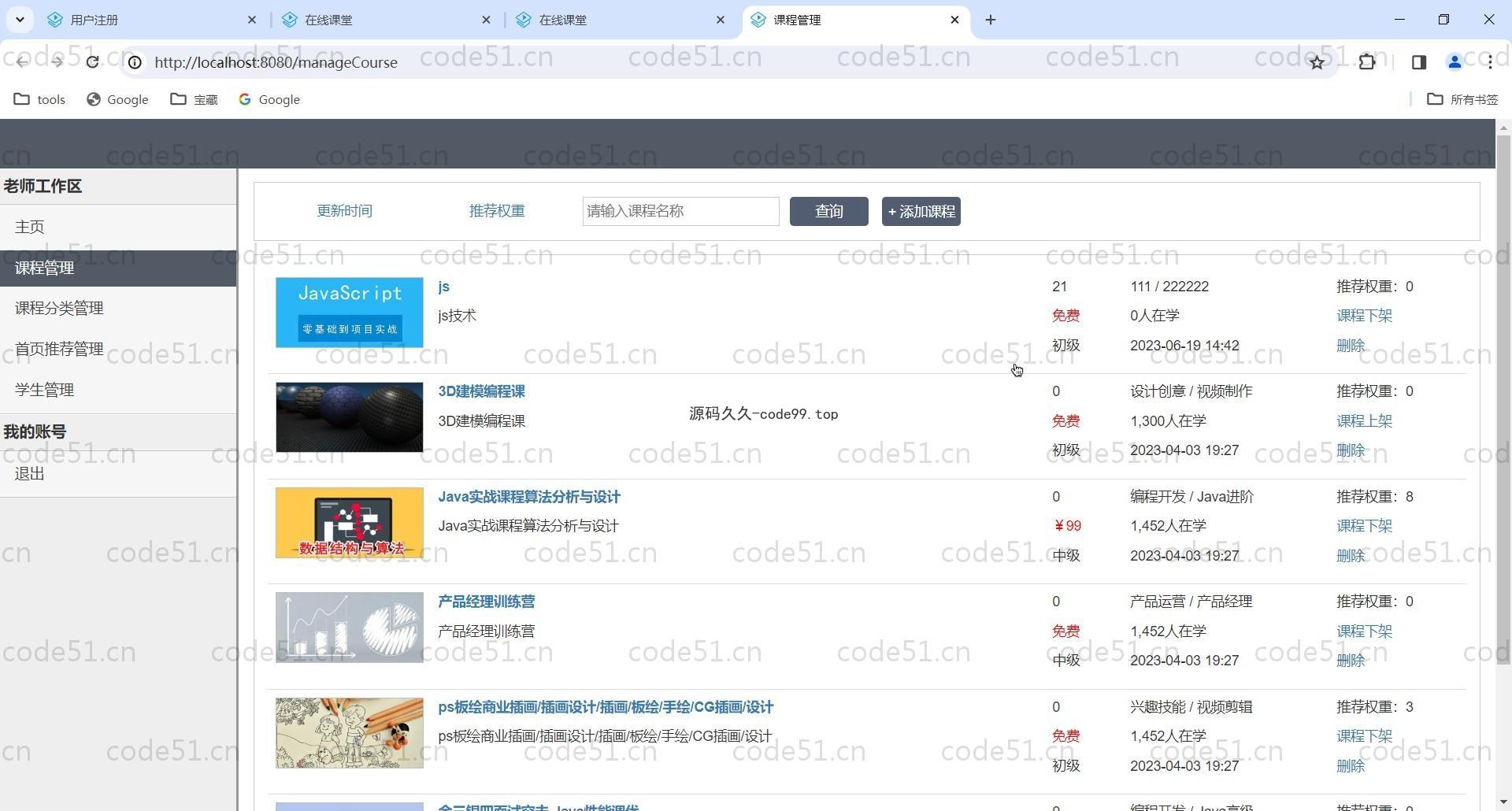This screenshot has height=811, width=1512.
Task: Click the 查询 search button
Action: [x=828, y=211]
